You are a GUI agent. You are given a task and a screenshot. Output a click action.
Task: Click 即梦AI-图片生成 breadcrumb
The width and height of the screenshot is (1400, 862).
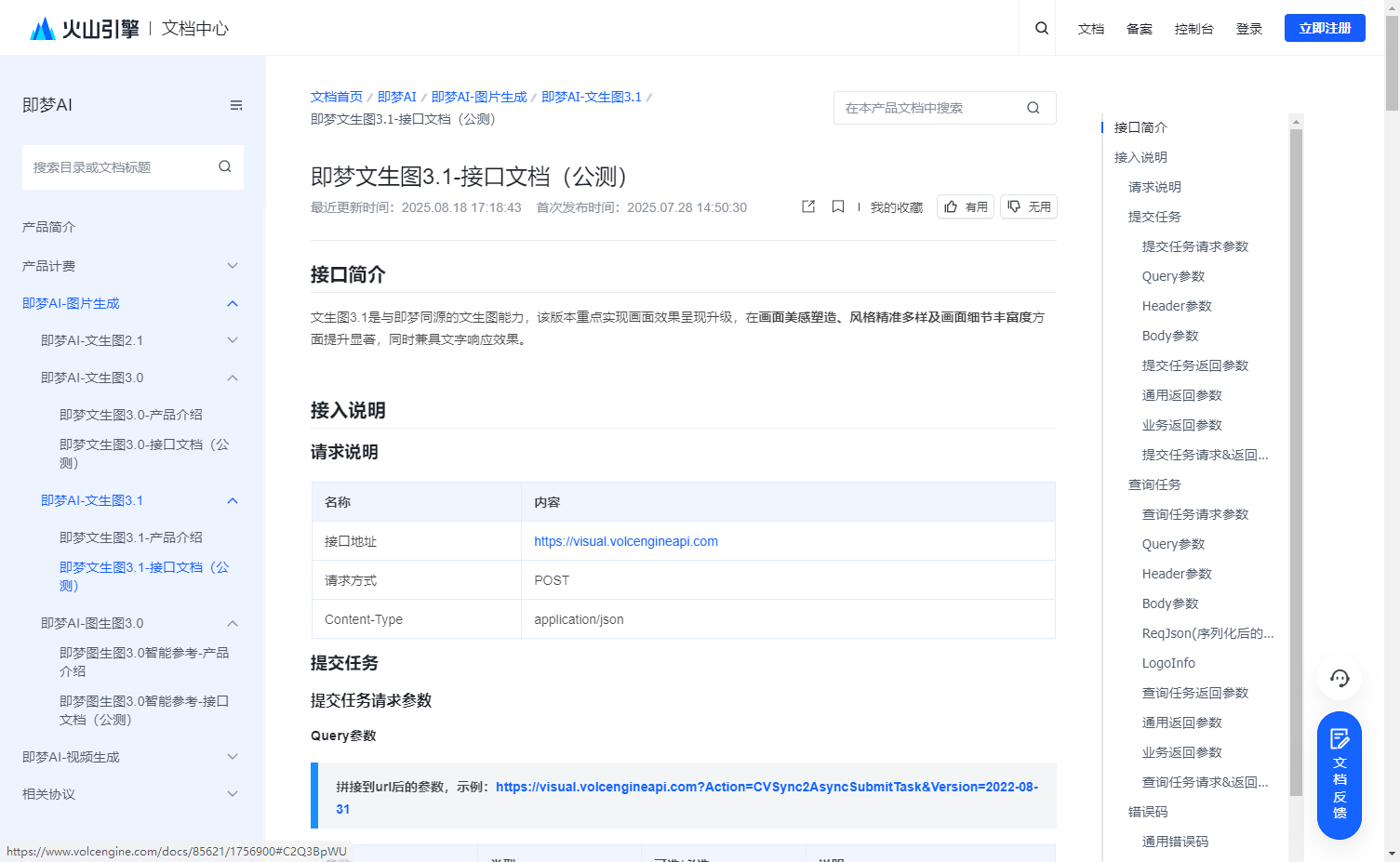(x=479, y=97)
